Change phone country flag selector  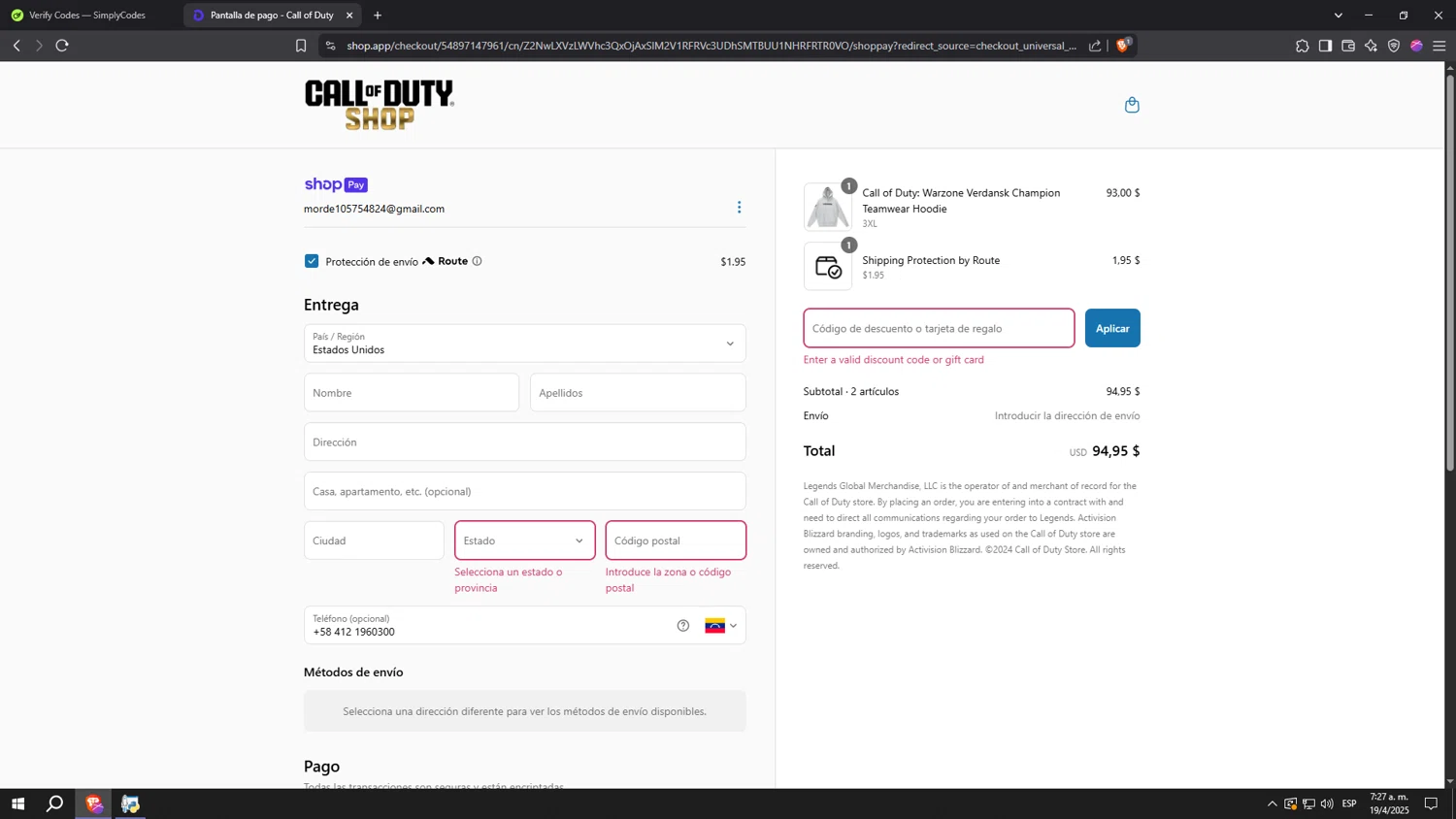[x=720, y=626]
